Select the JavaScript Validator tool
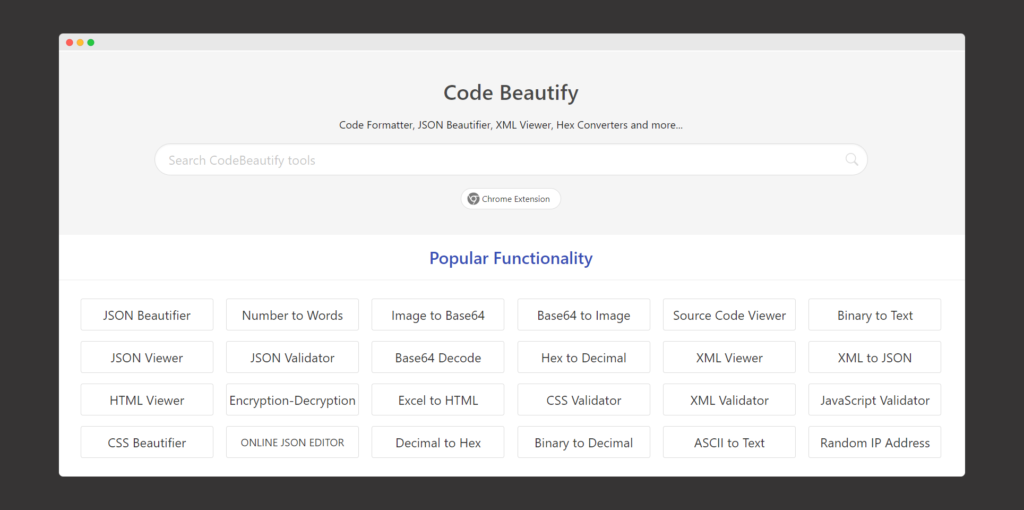This screenshot has height=510, width=1024. pos(874,400)
